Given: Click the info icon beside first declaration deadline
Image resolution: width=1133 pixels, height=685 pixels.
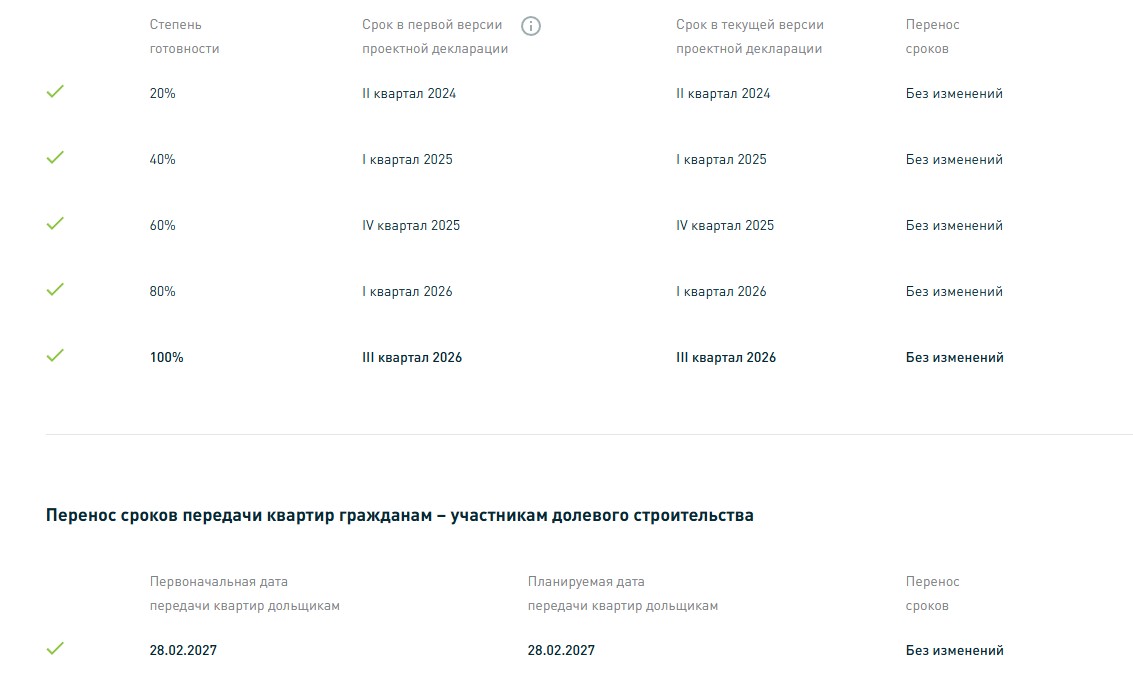Looking at the screenshot, I should (531, 26).
